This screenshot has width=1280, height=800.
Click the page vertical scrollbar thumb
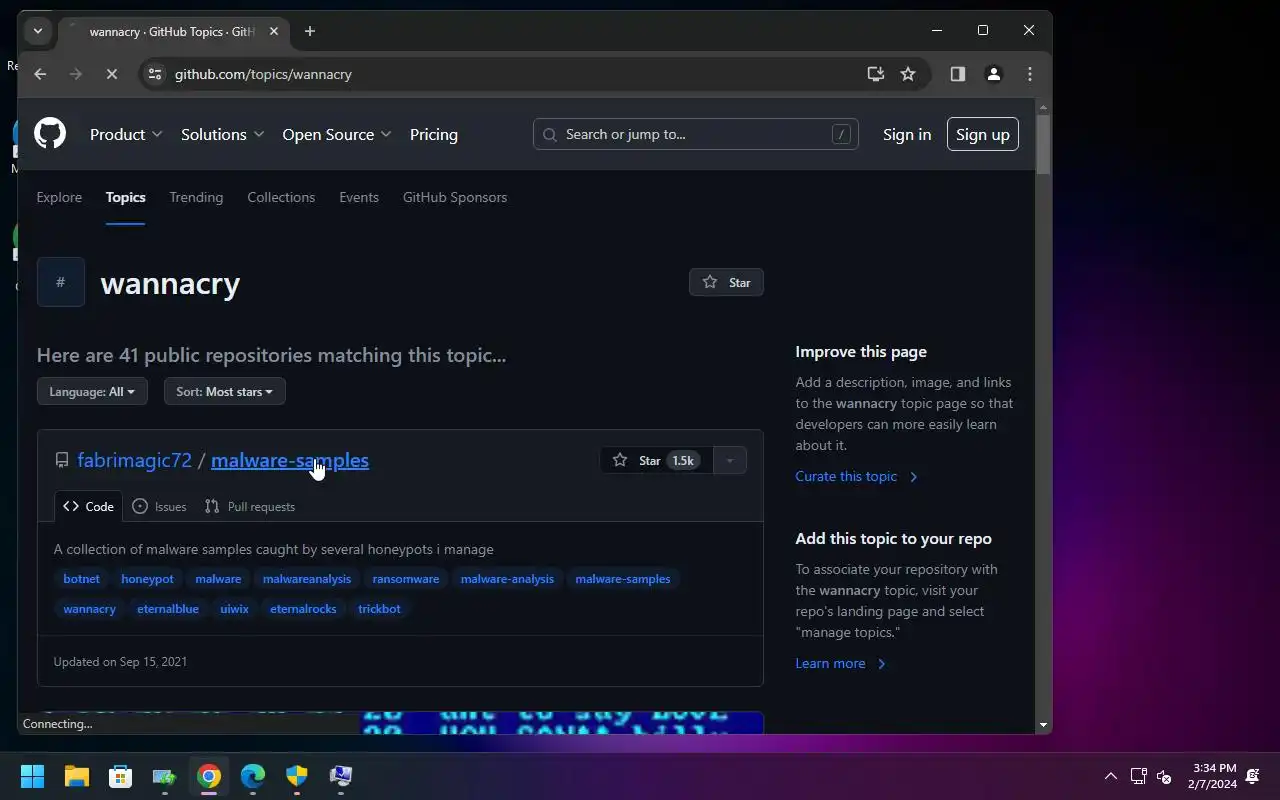click(x=1044, y=145)
